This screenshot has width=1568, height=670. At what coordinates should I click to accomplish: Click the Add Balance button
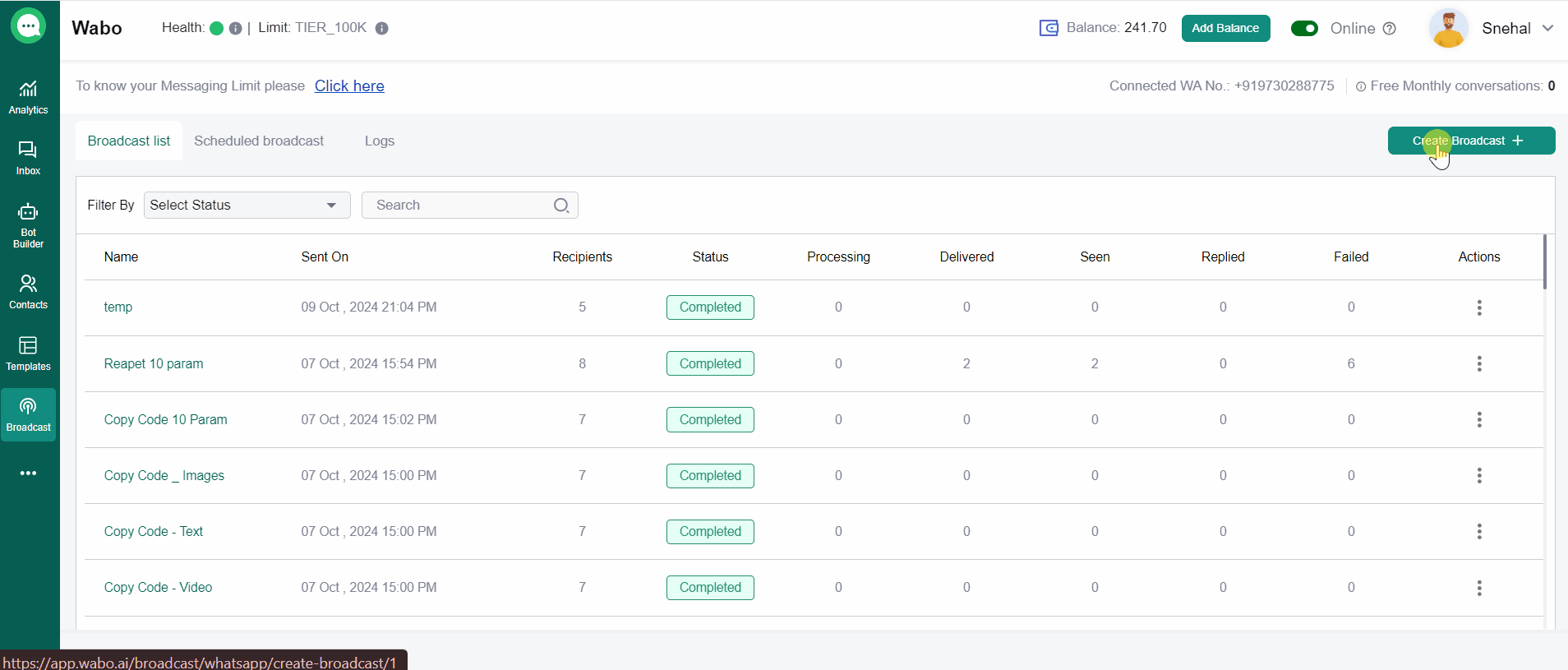(1225, 28)
